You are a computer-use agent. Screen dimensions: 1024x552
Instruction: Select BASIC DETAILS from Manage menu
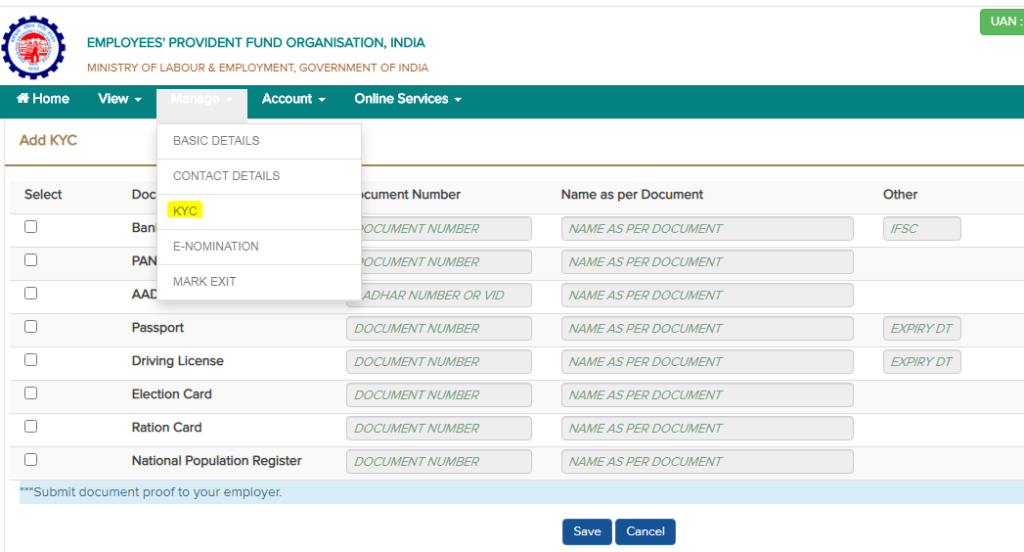pyautogui.click(x=259, y=140)
